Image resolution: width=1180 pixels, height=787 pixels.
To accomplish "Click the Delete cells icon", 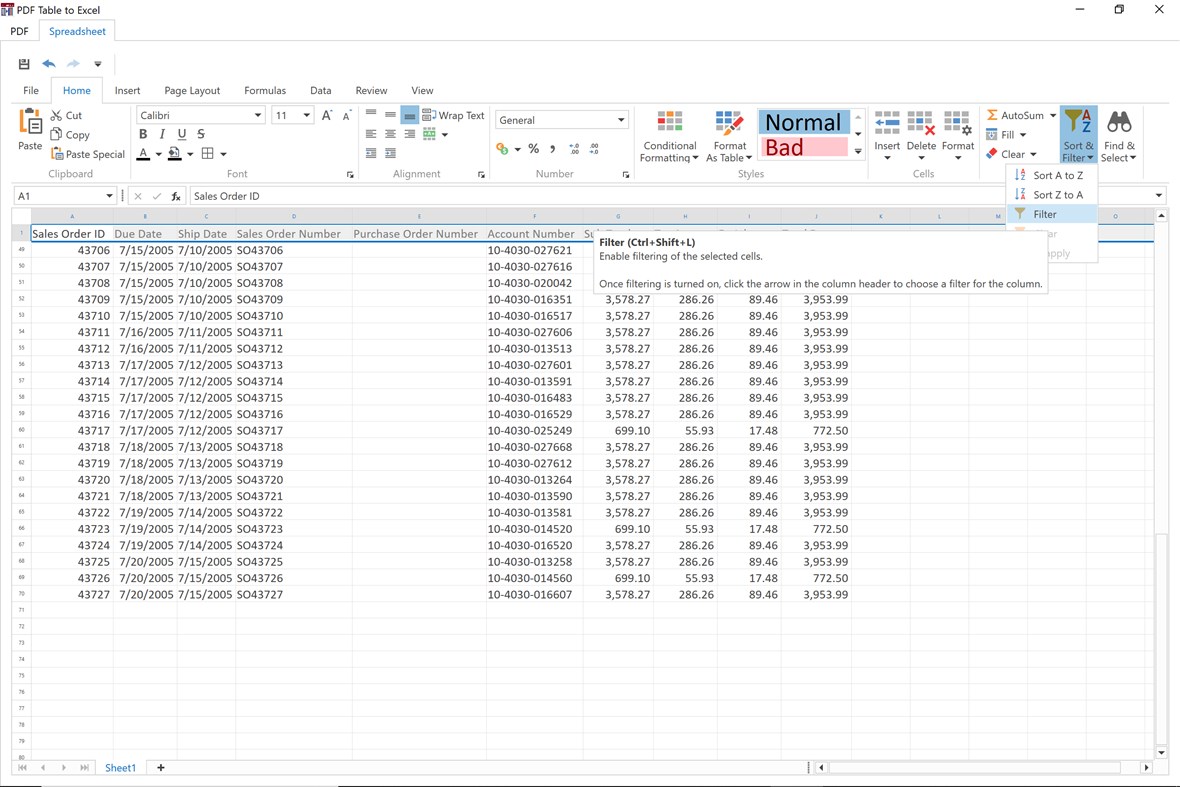I will [x=921, y=124].
